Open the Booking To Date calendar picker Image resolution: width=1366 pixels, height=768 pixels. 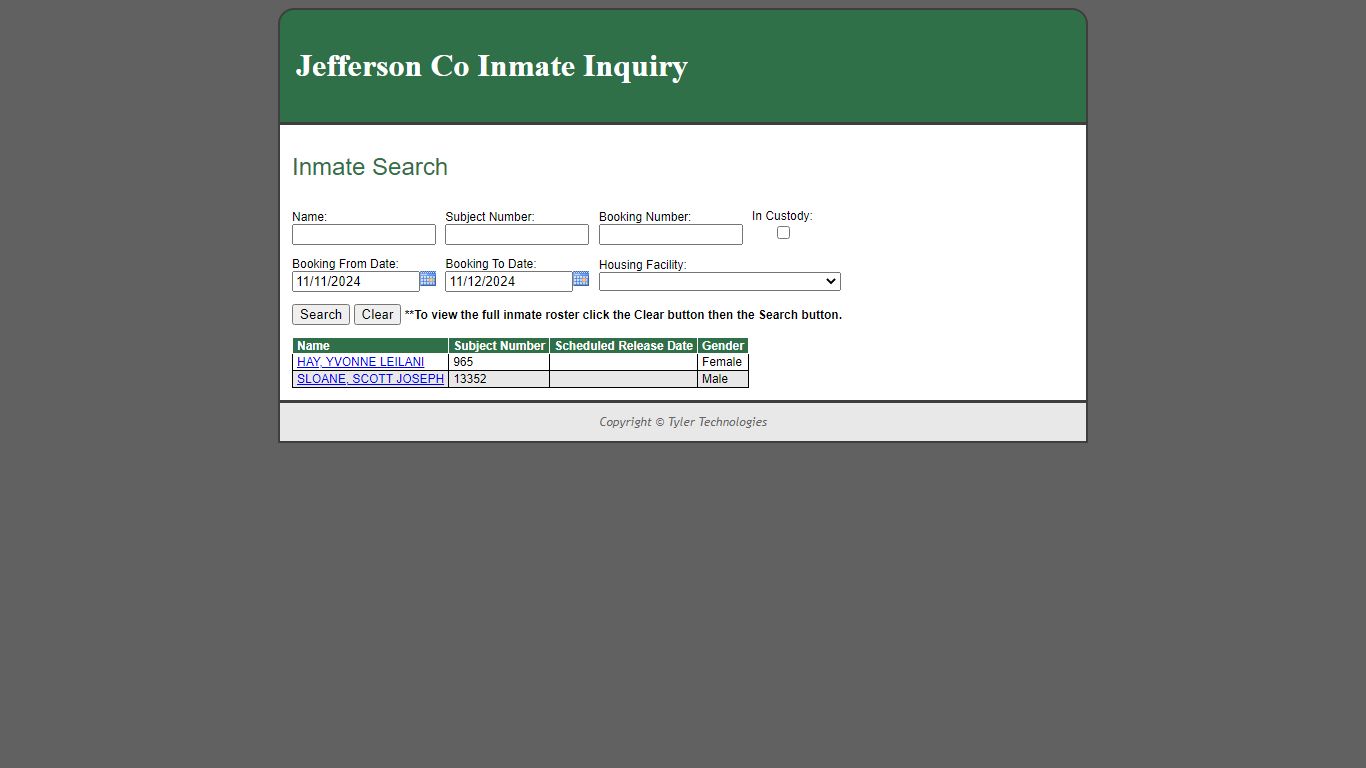[x=581, y=279]
